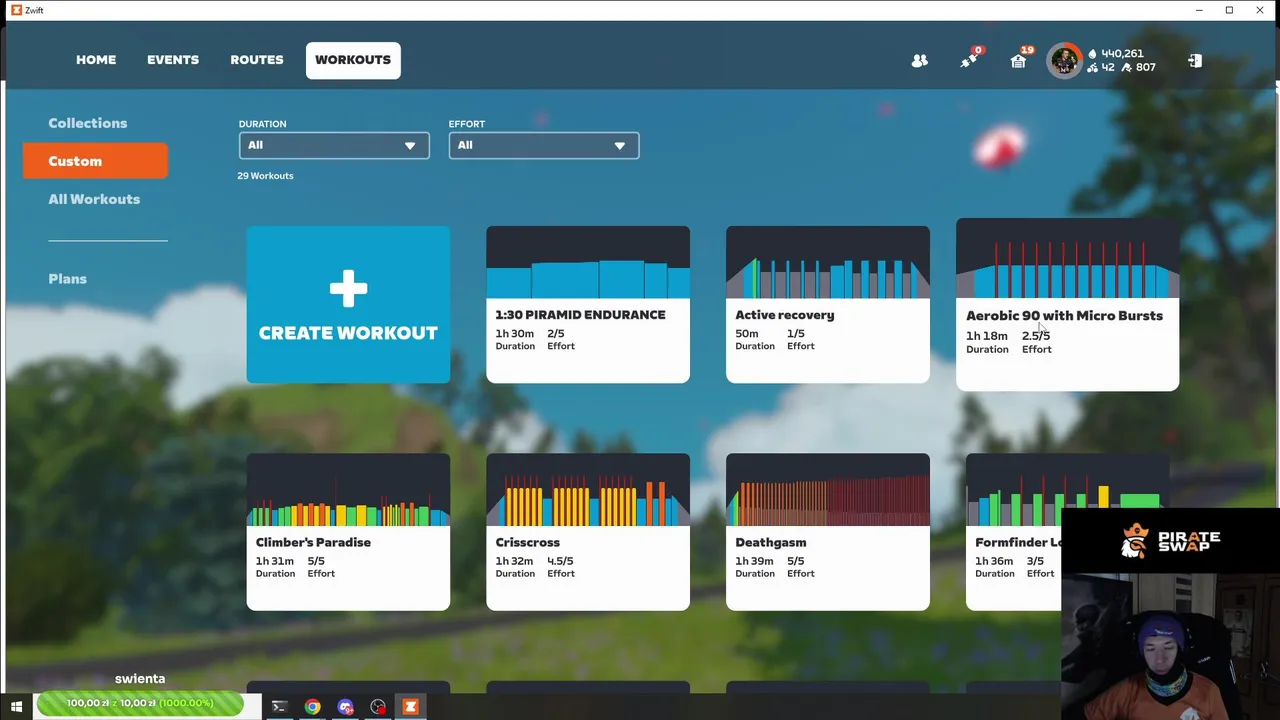Open Discord icon in the taskbar
Screen dimensions: 1280x720
[x=346, y=707]
